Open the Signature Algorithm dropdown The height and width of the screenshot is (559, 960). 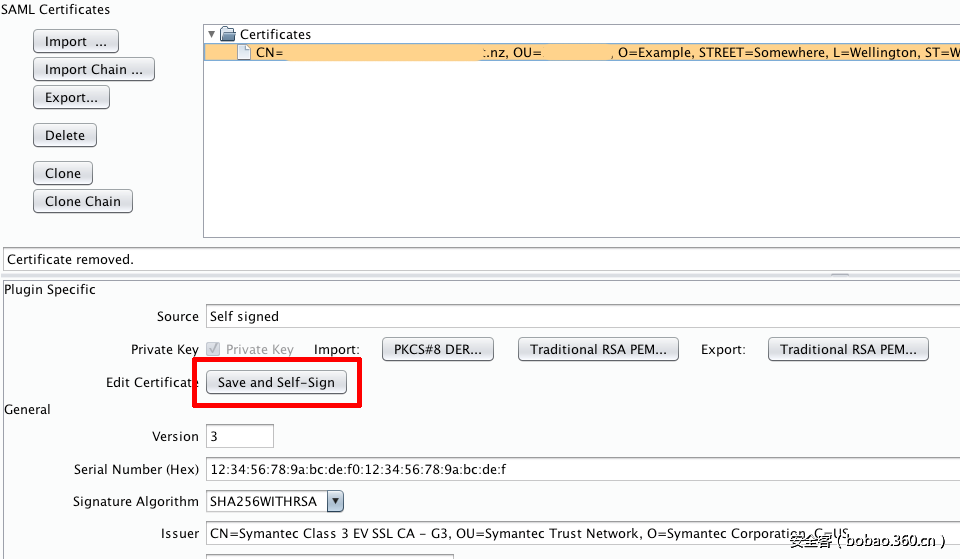(335, 501)
